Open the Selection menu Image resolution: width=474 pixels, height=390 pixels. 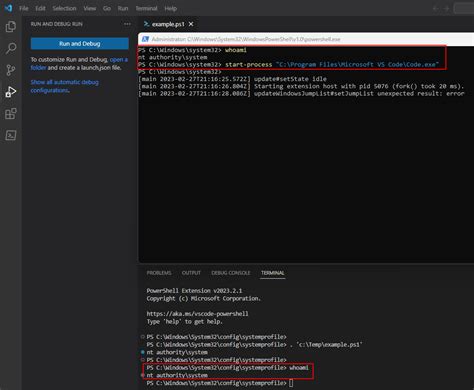[x=64, y=8]
